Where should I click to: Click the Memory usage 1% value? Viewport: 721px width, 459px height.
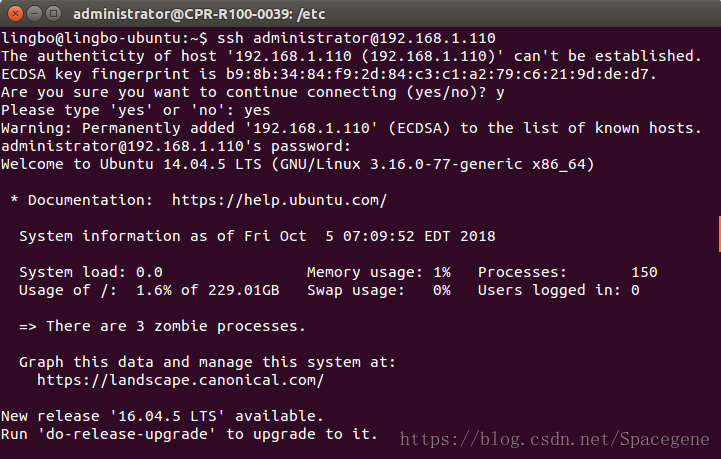click(442, 272)
